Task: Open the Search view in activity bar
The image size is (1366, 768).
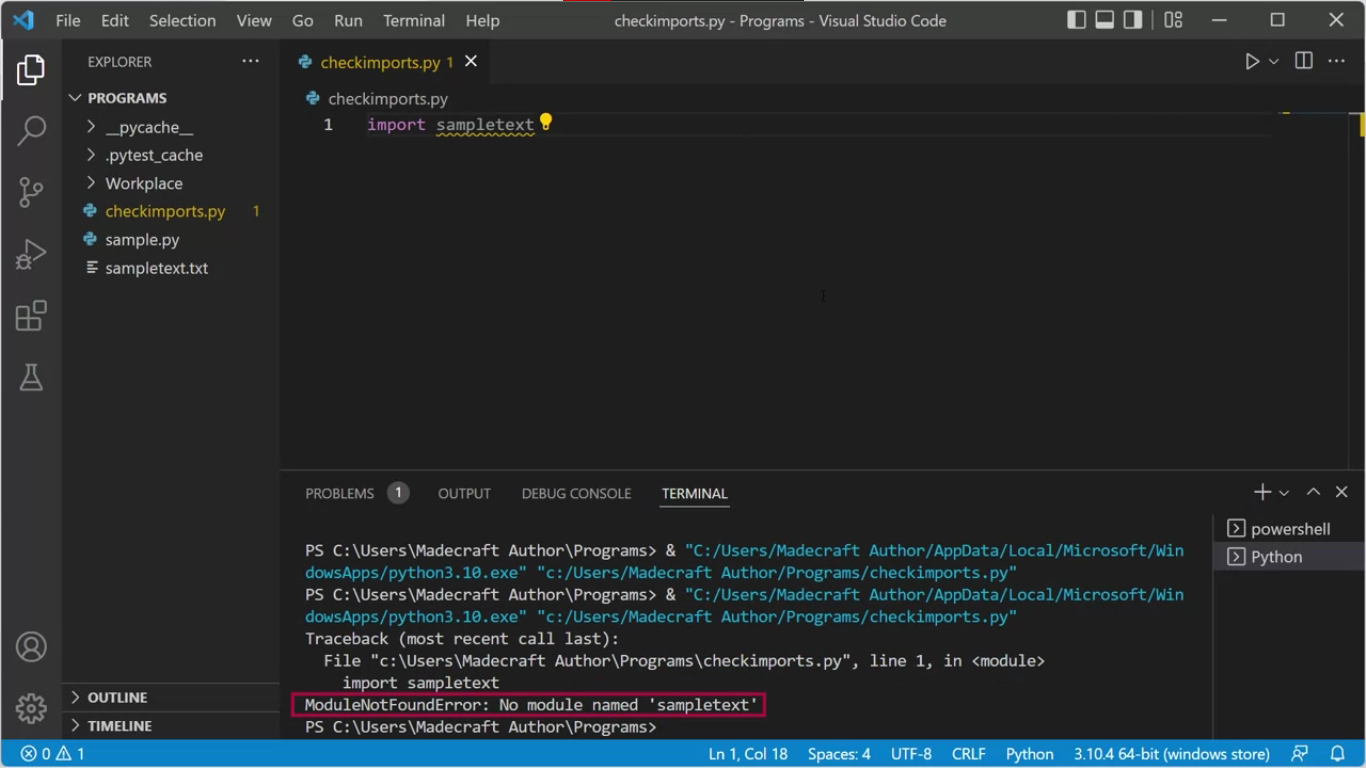Action: point(31,131)
